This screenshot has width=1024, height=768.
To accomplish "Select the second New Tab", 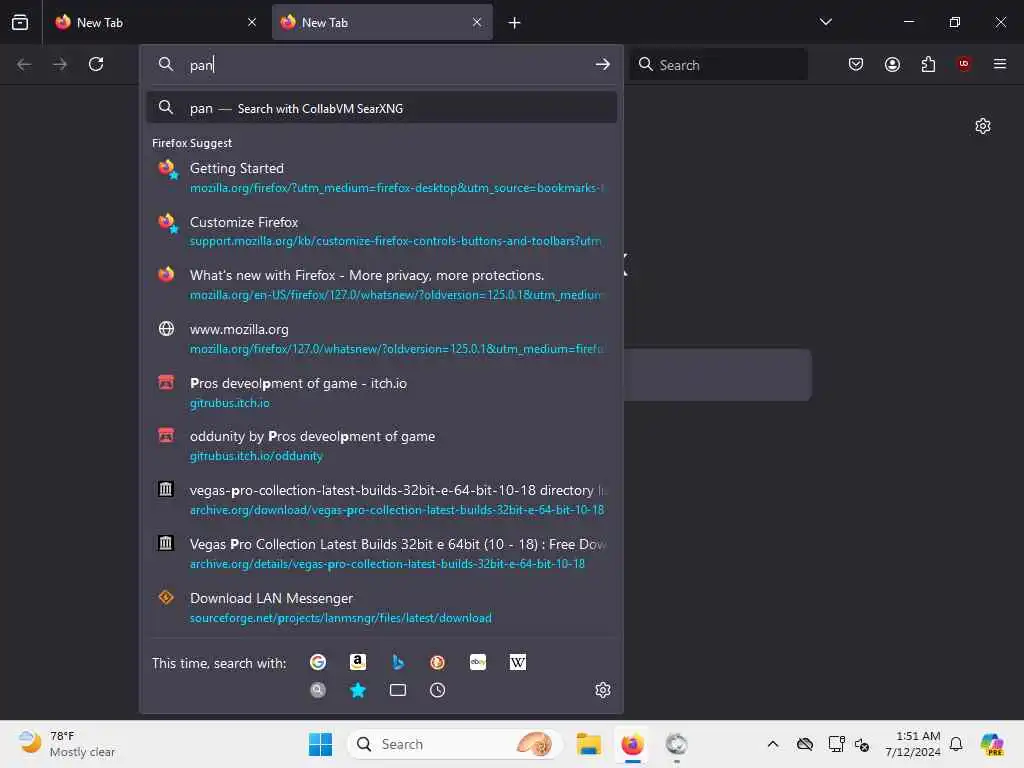I will [x=382, y=22].
